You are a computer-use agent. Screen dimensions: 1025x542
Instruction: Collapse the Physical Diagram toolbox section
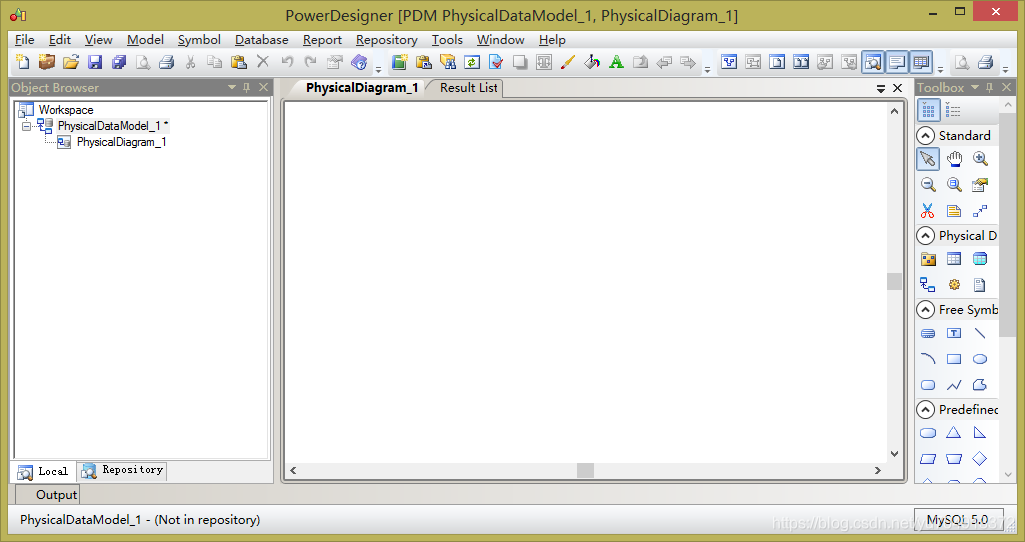tap(925, 235)
